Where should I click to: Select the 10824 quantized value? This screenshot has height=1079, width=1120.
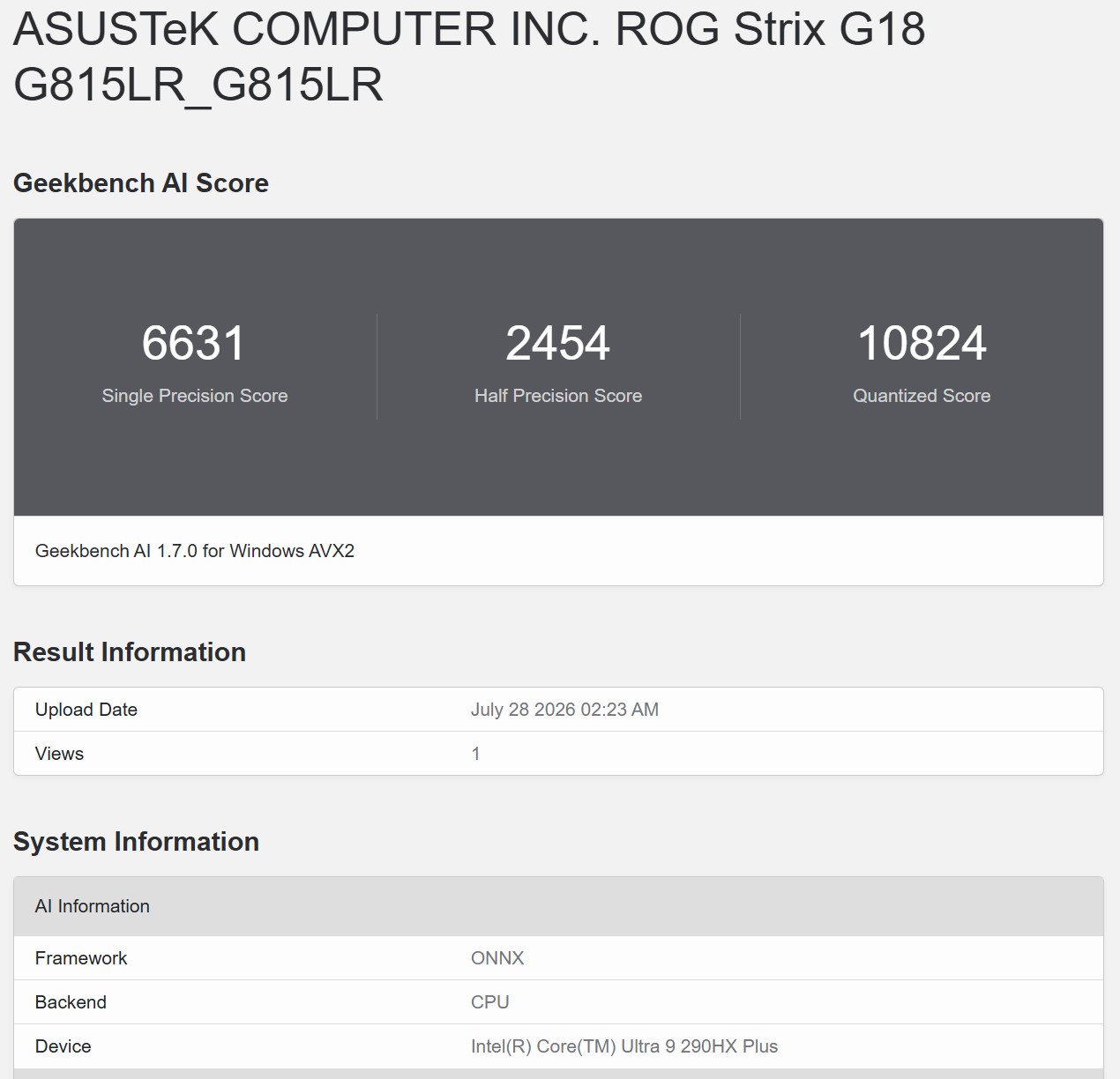pos(922,343)
